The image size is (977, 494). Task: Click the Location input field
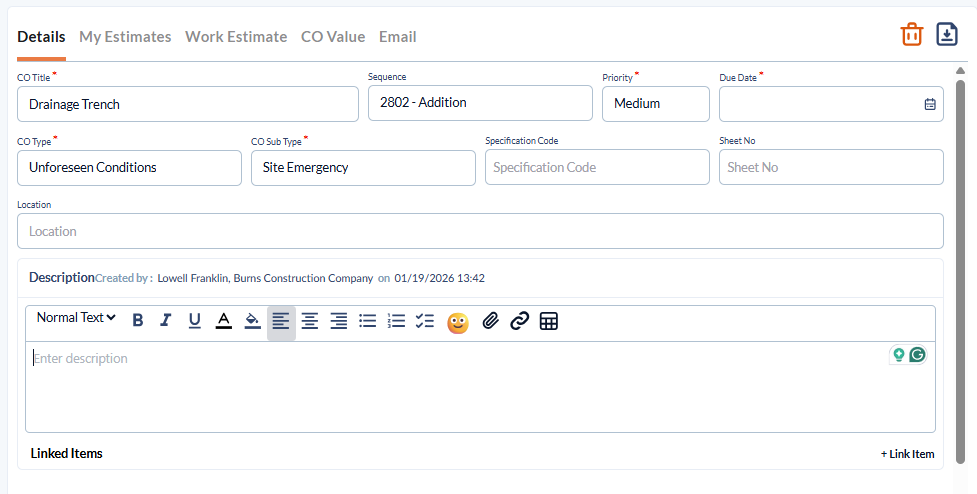(480, 231)
